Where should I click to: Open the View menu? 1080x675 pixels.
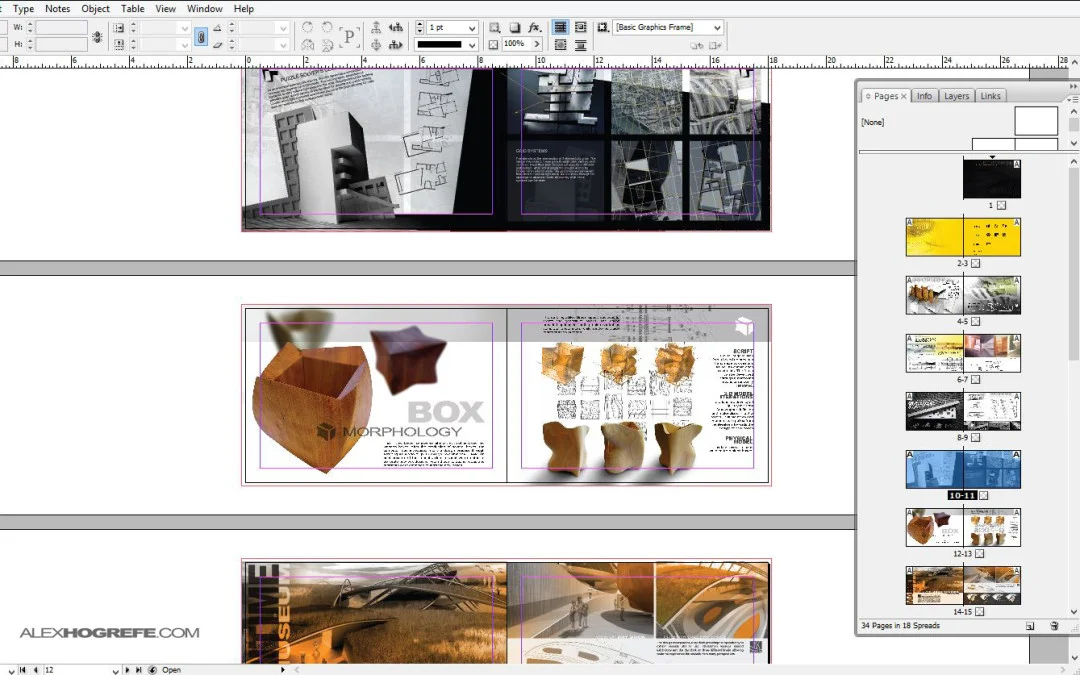click(165, 8)
